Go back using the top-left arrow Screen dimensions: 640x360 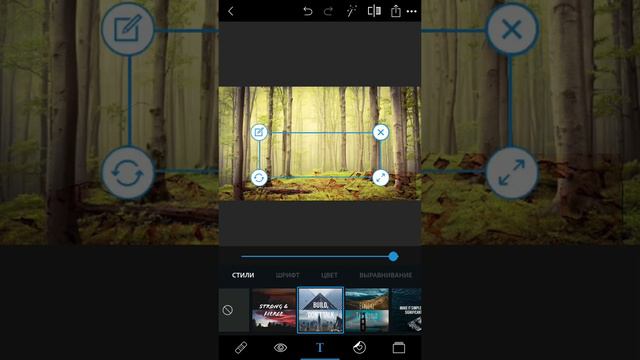point(231,11)
